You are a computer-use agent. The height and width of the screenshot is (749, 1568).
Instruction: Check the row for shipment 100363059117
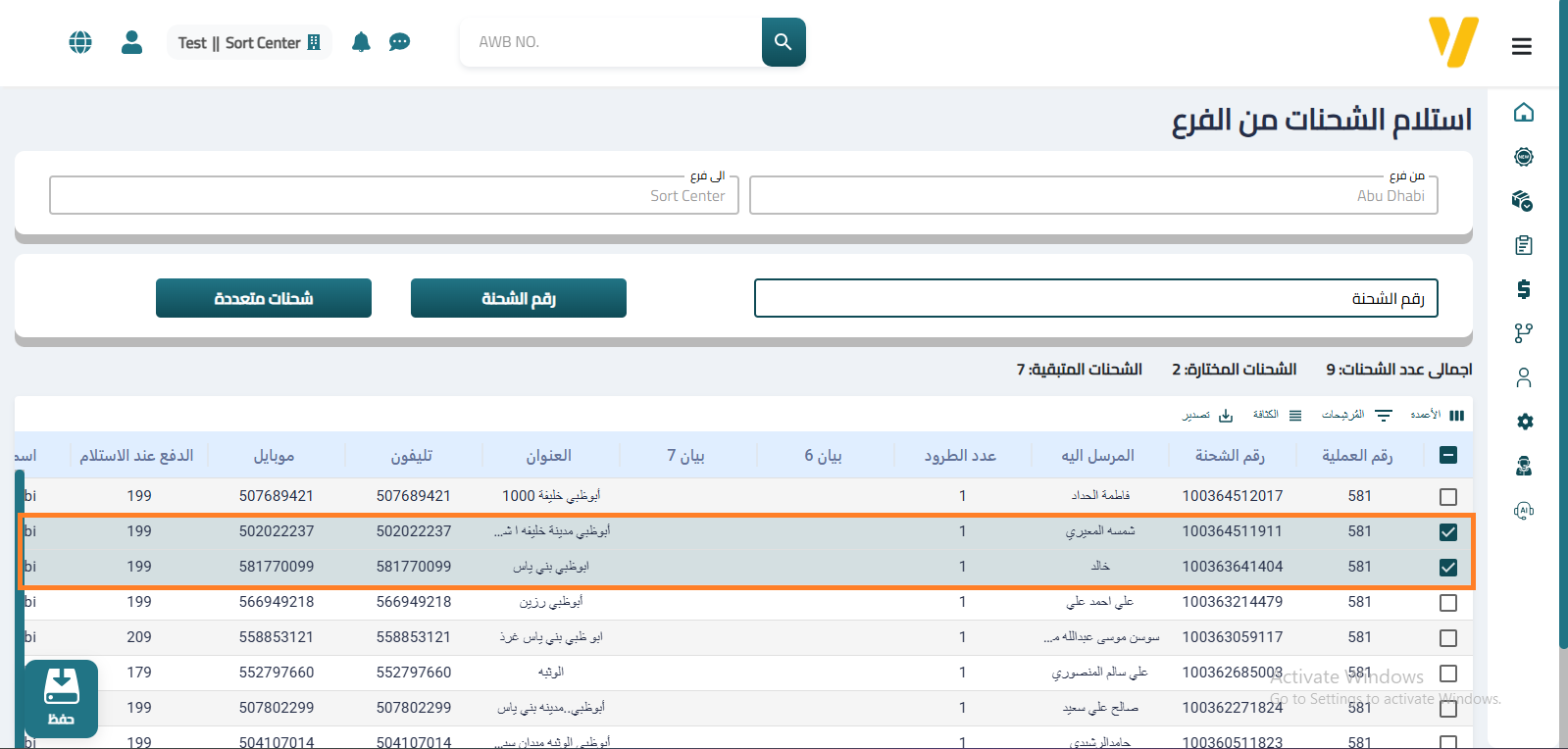[x=1448, y=638]
